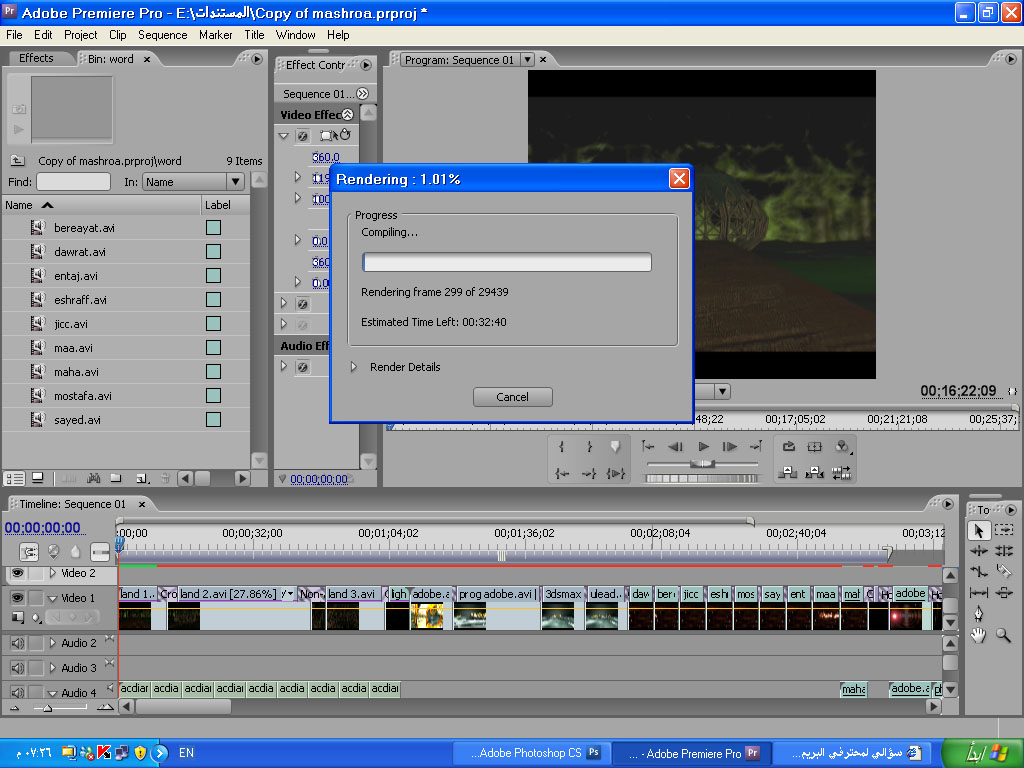
Task: Play the program monitor sequence
Action: pyautogui.click(x=703, y=447)
